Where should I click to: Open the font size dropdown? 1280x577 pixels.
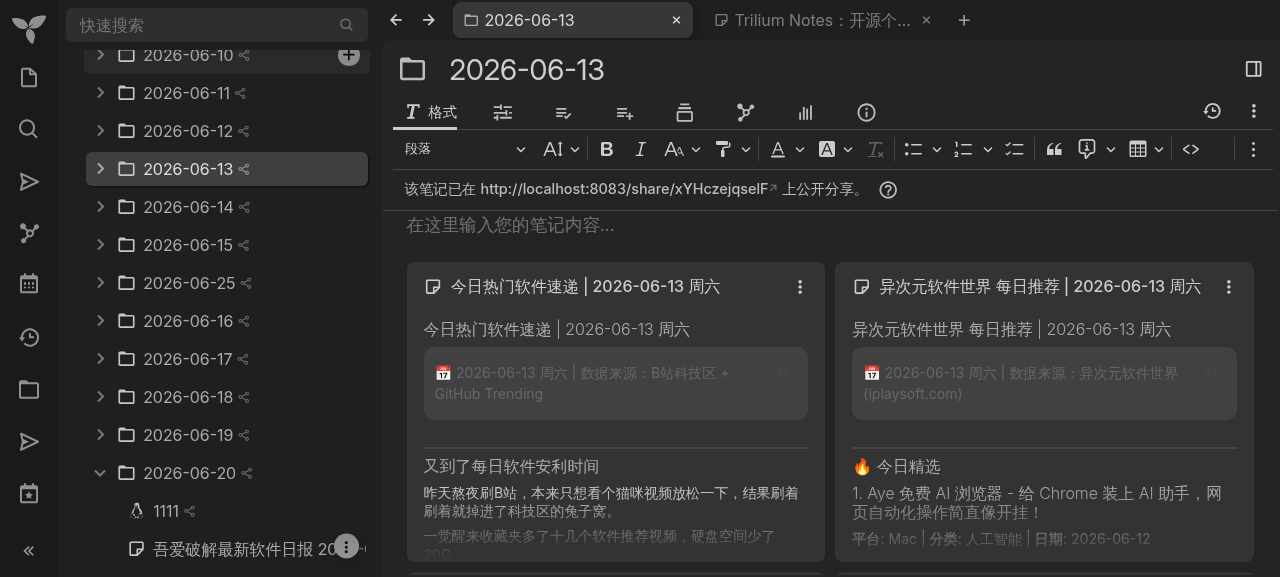click(x=561, y=149)
